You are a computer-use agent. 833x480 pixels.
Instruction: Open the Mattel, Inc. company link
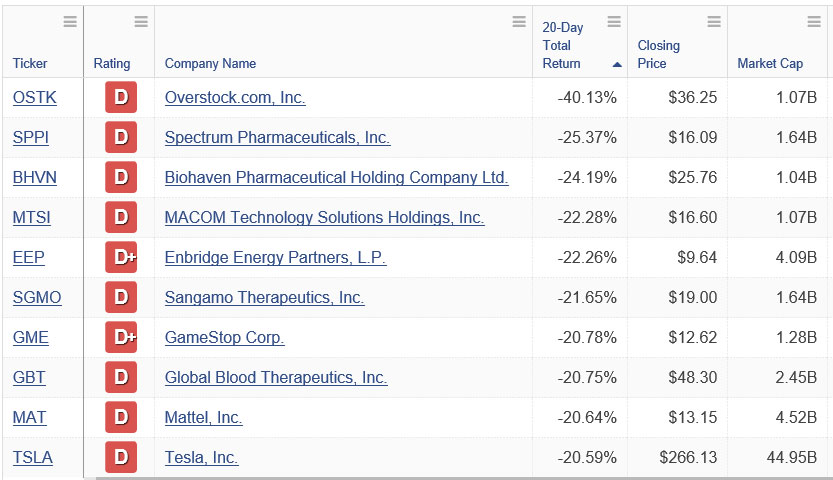(203, 417)
